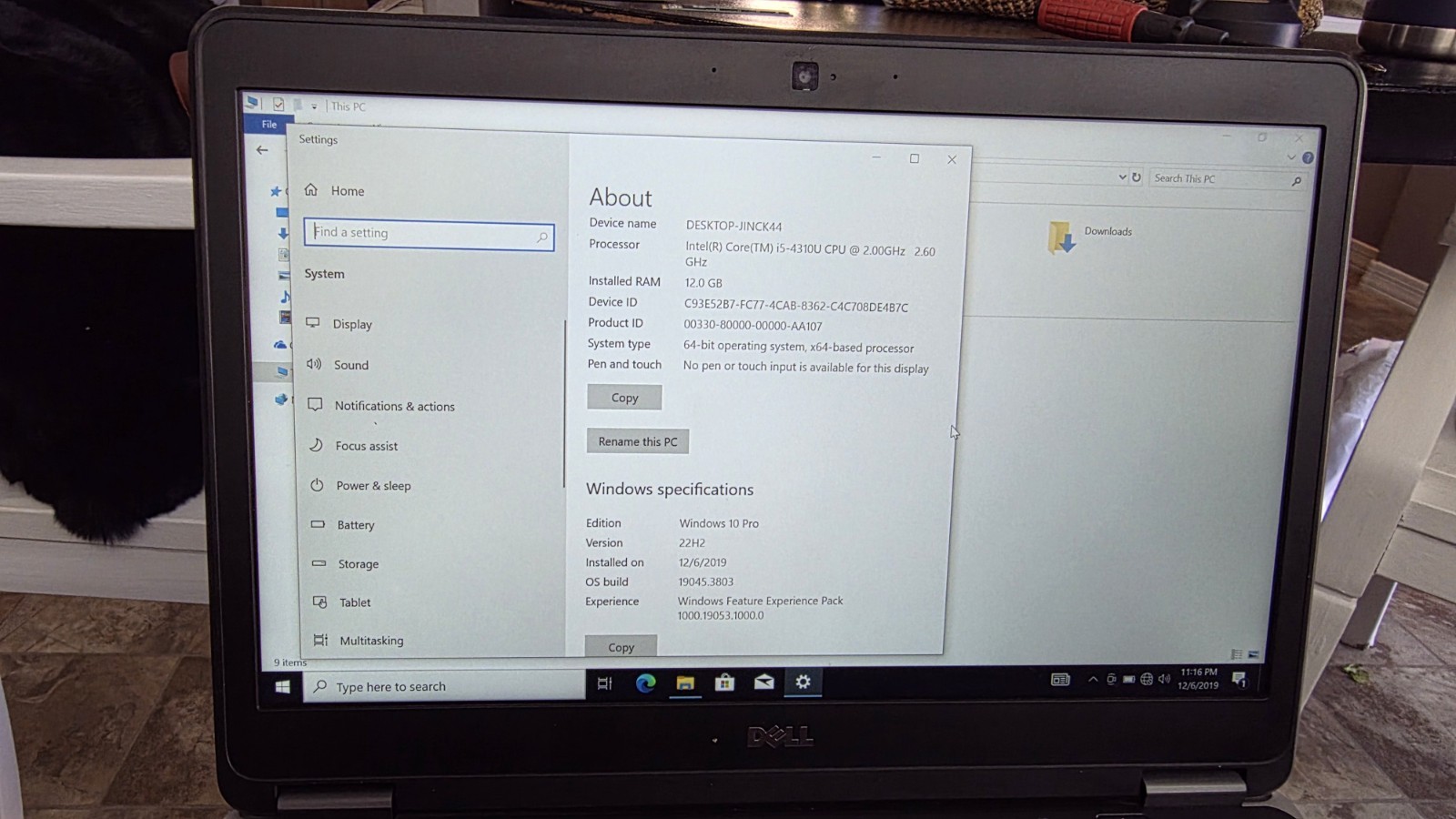Select the version value 22H2
This screenshot has height=819, width=1456.
coord(692,542)
